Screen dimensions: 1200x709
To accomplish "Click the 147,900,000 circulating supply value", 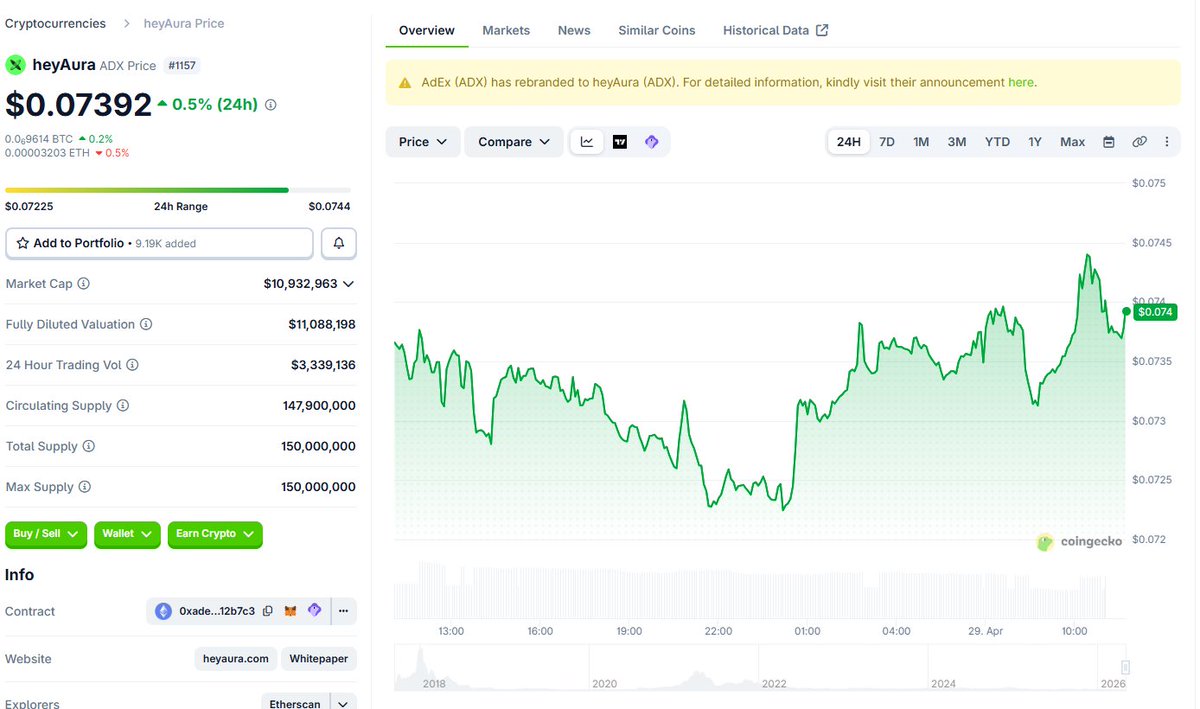I will click(319, 406).
